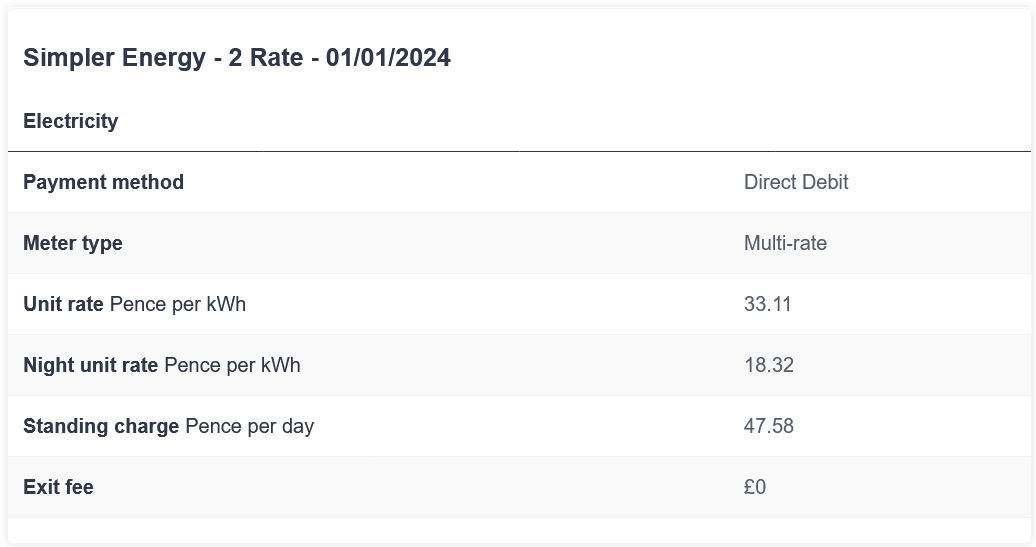Select the £0 exit fee value
The height and width of the screenshot is (547, 1036).
755,487
